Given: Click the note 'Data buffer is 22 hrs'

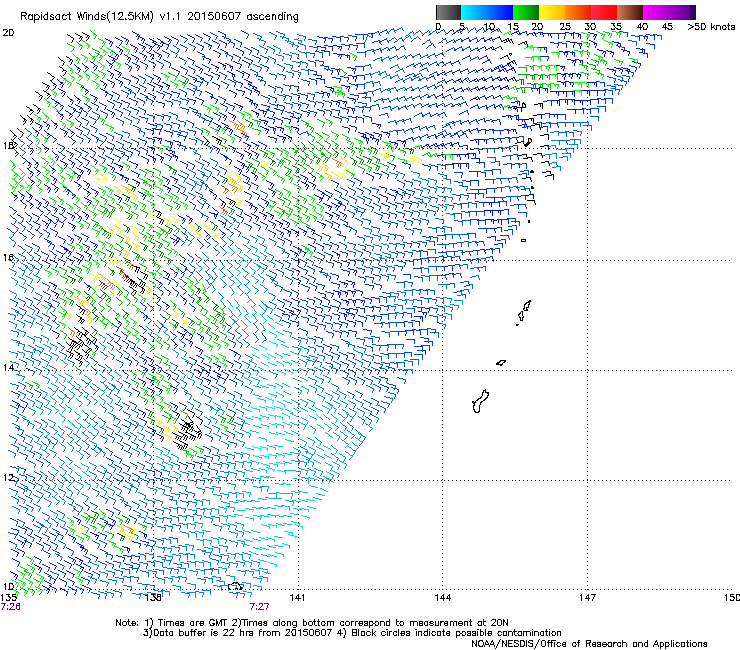Looking at the screenshot, I should pyautogui.click(x=203, y=633).
